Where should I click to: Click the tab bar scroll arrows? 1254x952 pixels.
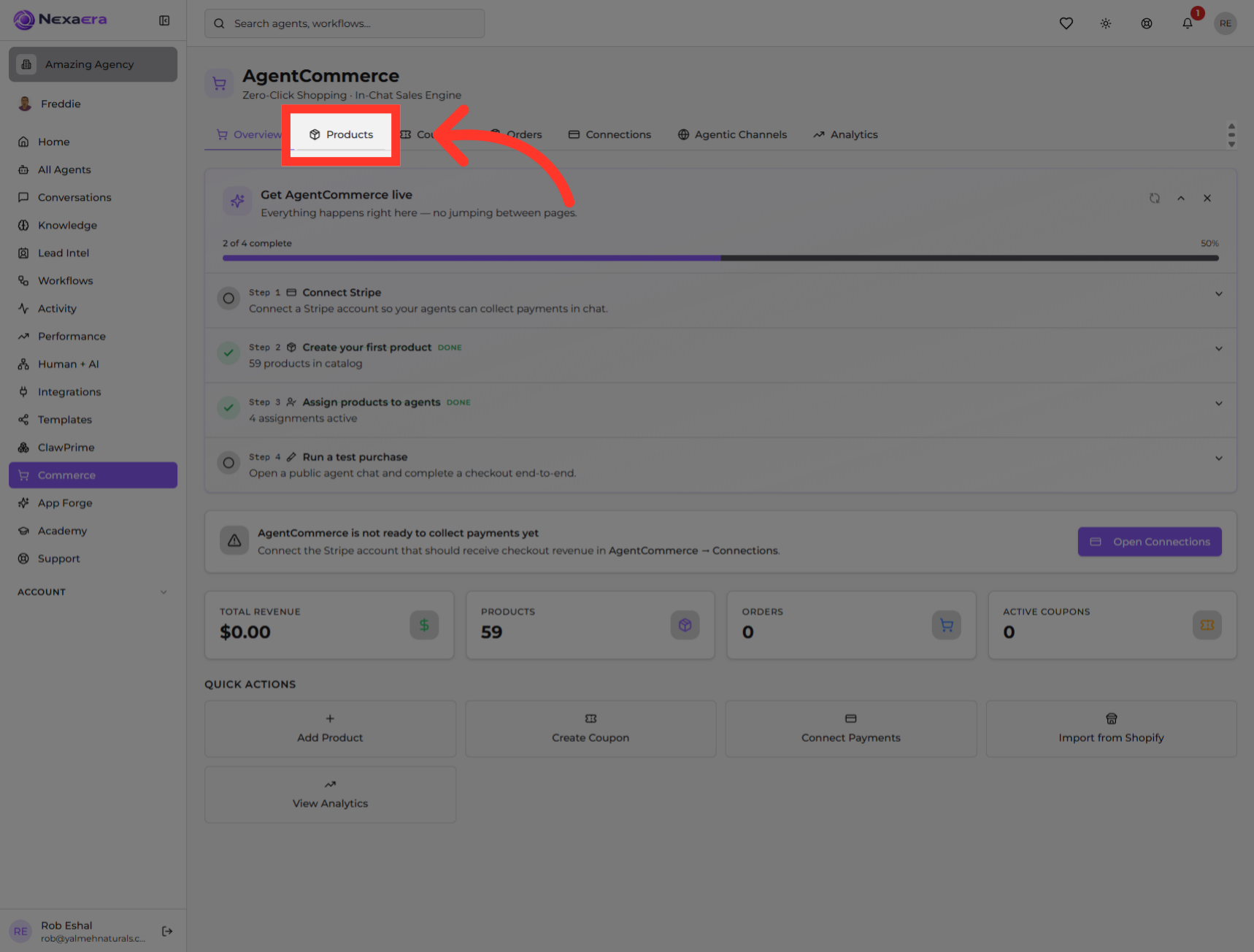(x=1231, y=135)
